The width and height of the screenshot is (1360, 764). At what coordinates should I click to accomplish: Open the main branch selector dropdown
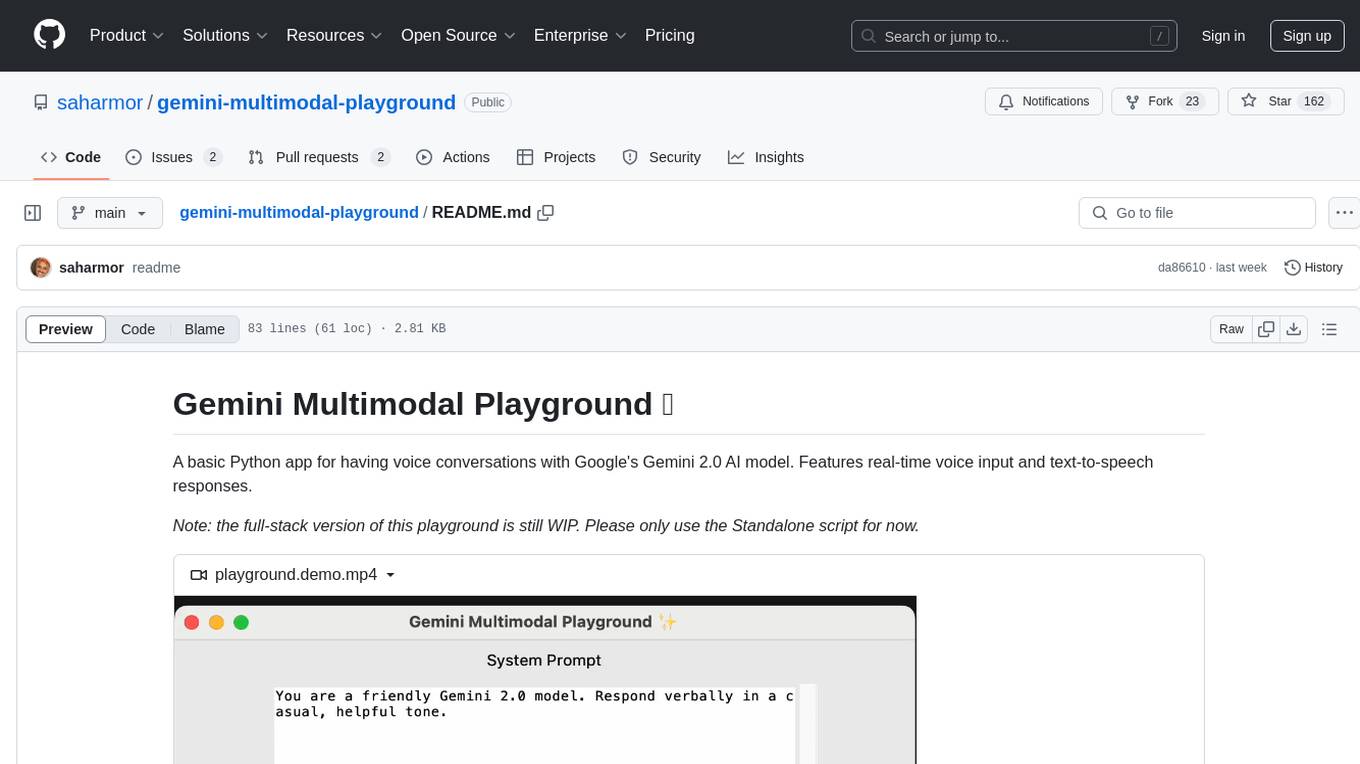point(110,213)
